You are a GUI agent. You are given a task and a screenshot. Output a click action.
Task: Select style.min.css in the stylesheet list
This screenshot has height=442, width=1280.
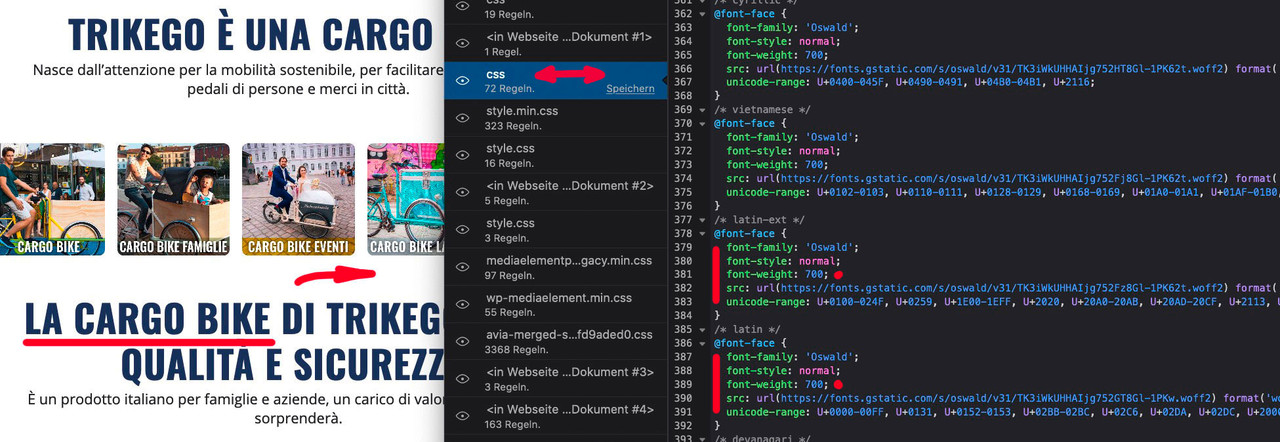(555, 117)
